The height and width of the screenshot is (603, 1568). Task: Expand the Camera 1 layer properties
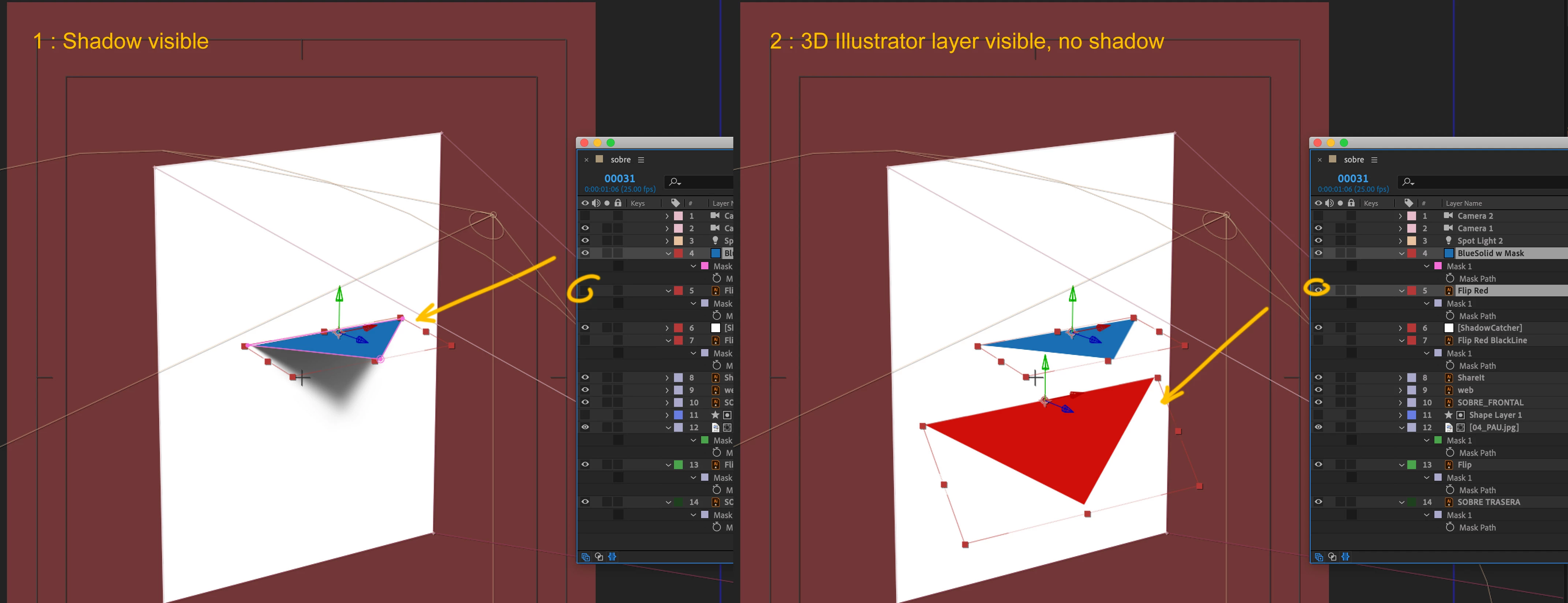[1400, 228]
